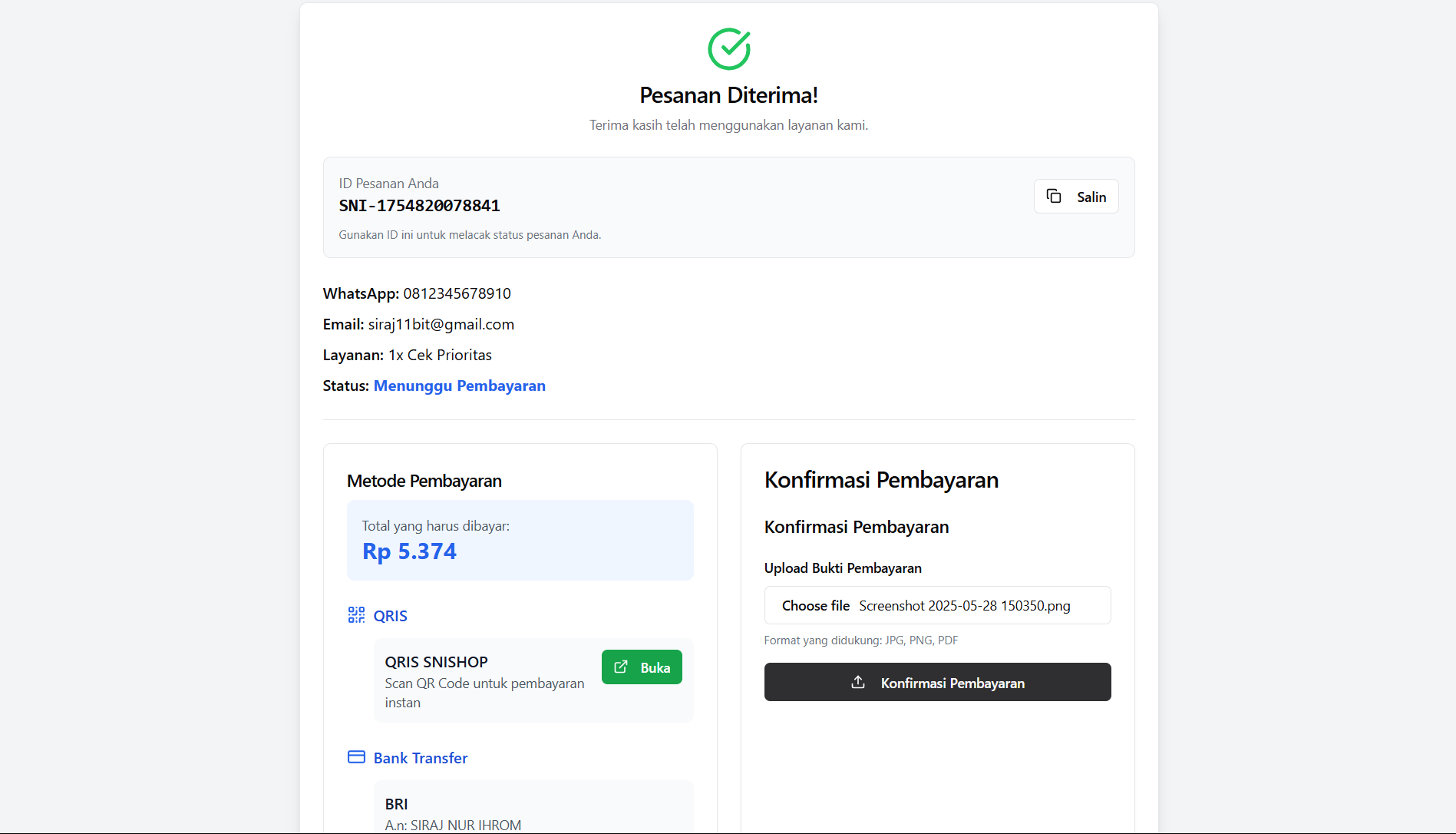This screenshot has width=1456, height=834.
Task: Submit with the Konfirmasi Pembayaran button
Action: 937,682
